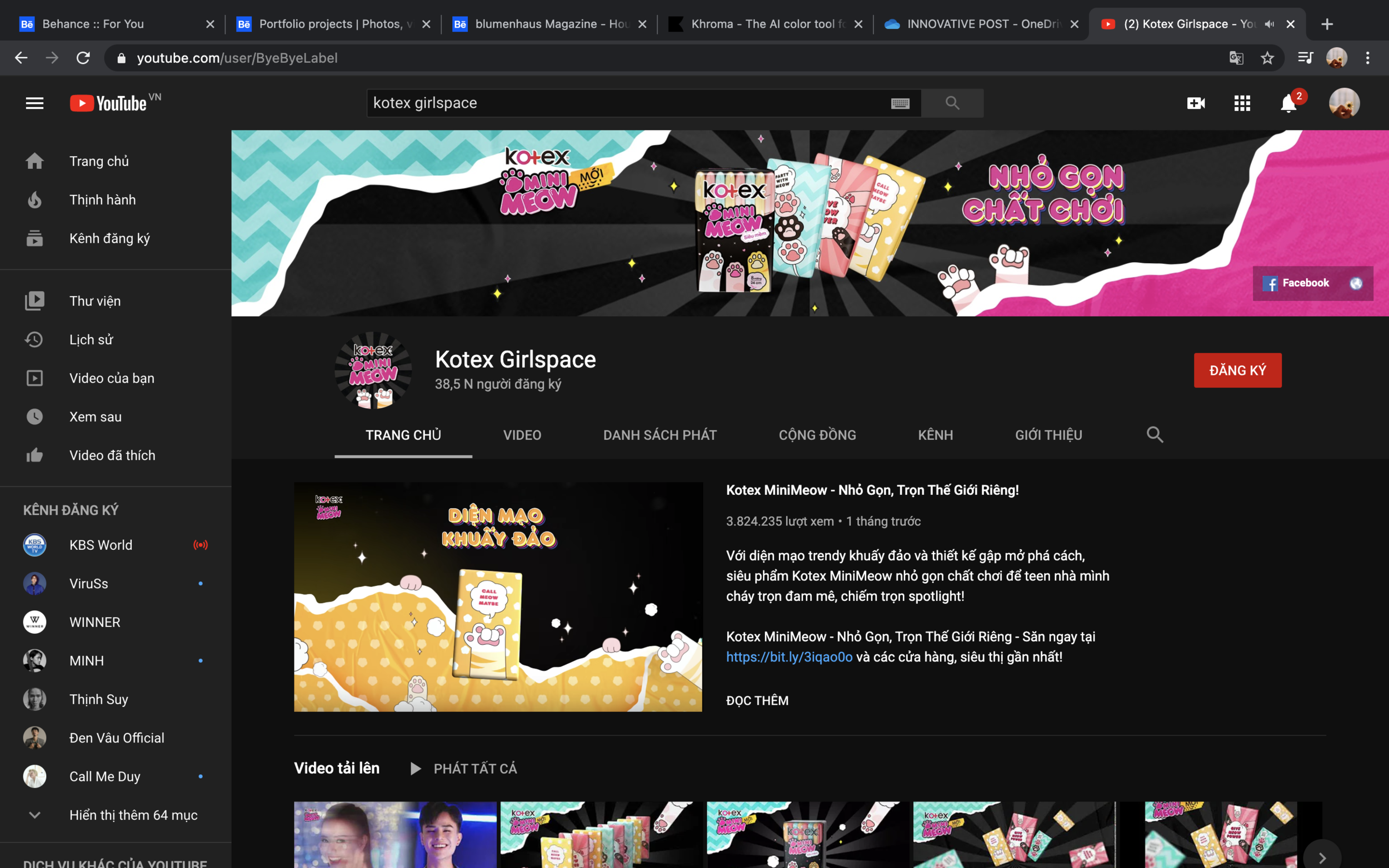Viewport: 1389px width, 868px height.
Task: Open the notifications bell
Action: [x=1288, y=104]
